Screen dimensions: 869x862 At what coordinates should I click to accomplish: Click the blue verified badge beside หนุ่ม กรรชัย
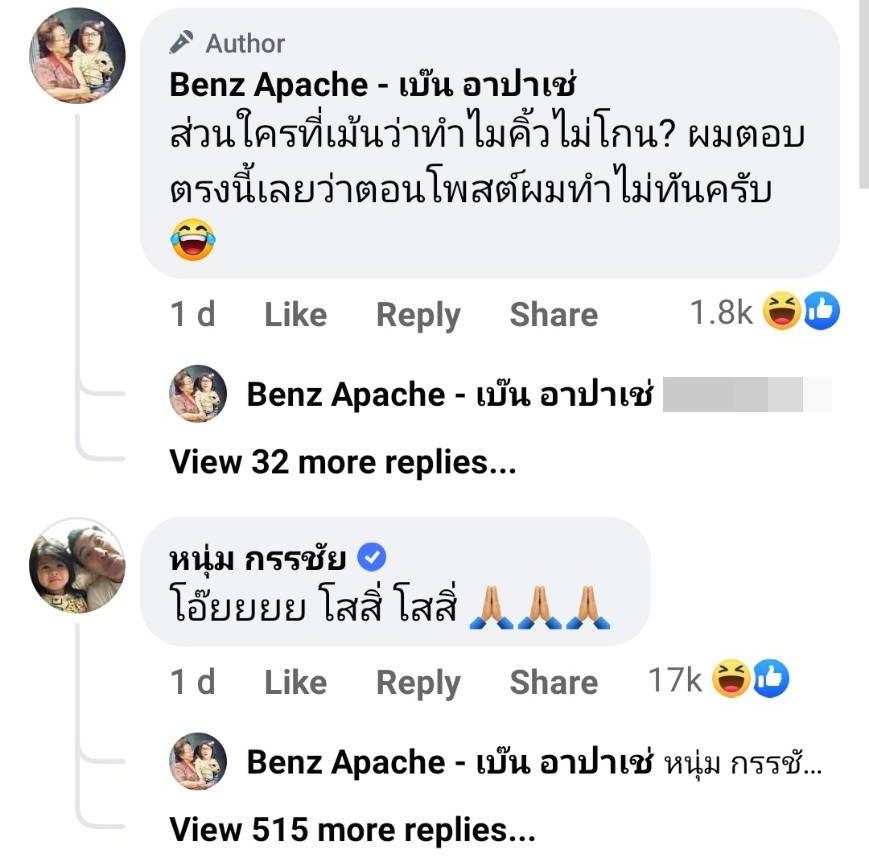[372, 557]
